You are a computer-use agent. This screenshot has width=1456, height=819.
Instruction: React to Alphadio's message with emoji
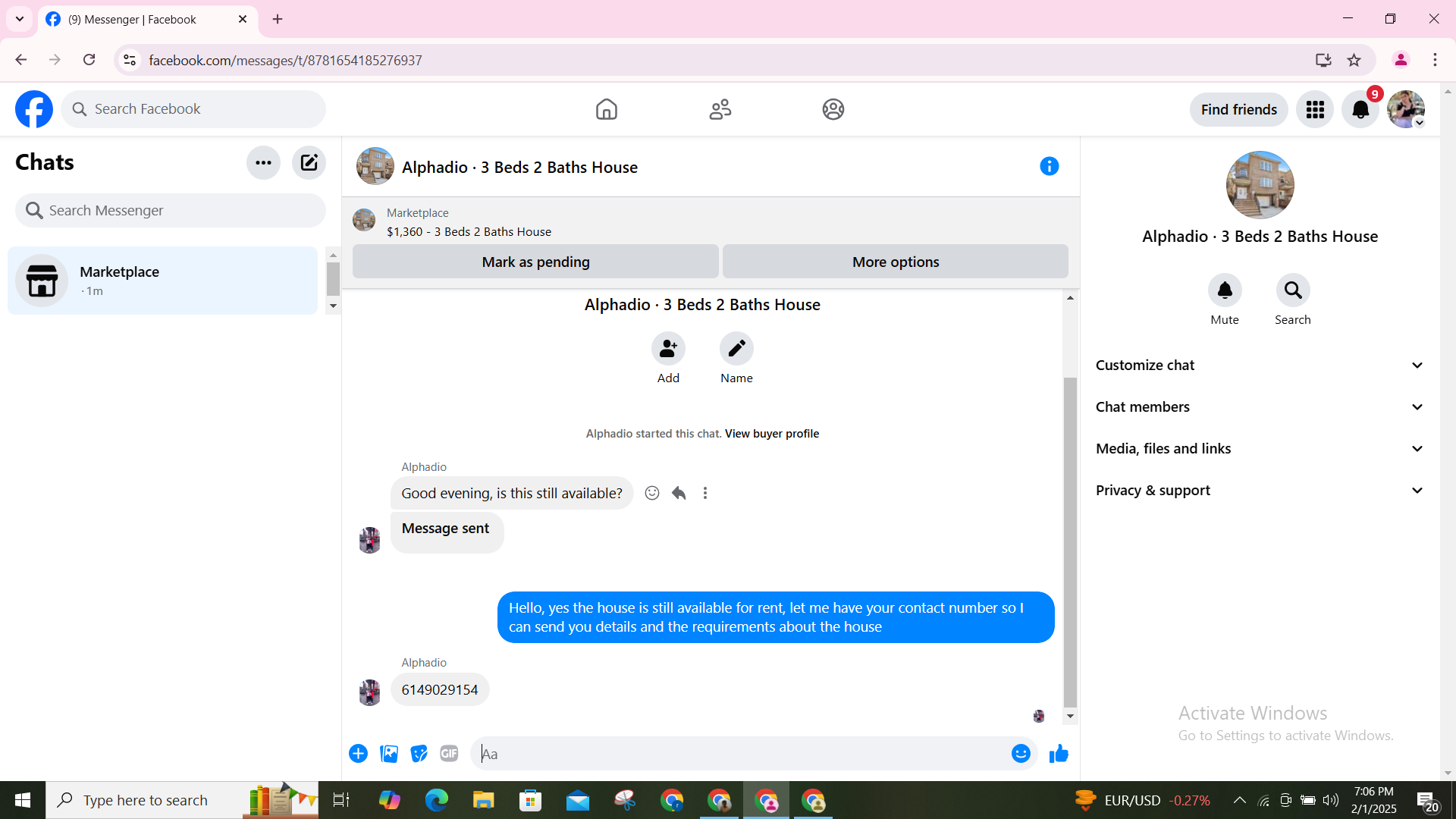pos(651,494)
